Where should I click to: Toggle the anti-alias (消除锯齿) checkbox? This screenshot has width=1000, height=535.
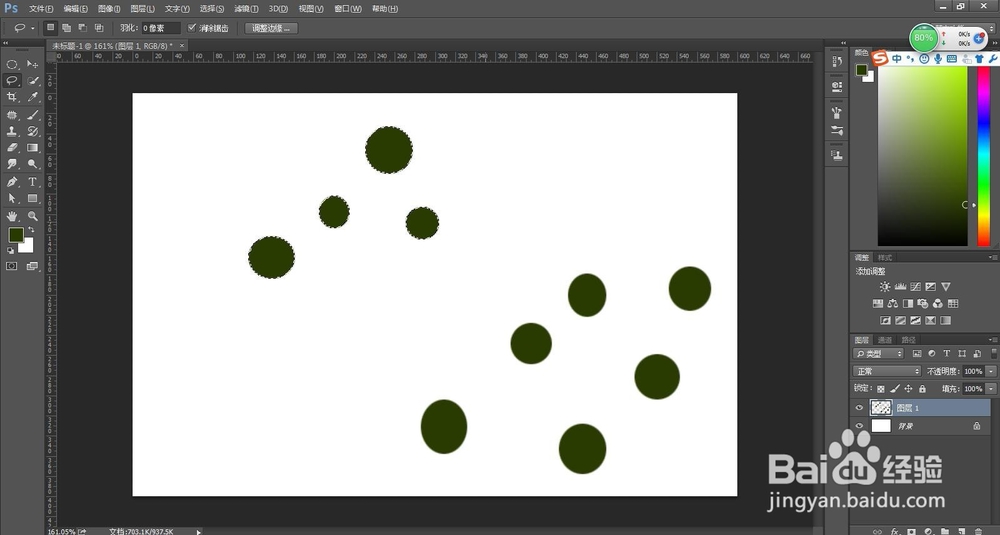[191, 28]
